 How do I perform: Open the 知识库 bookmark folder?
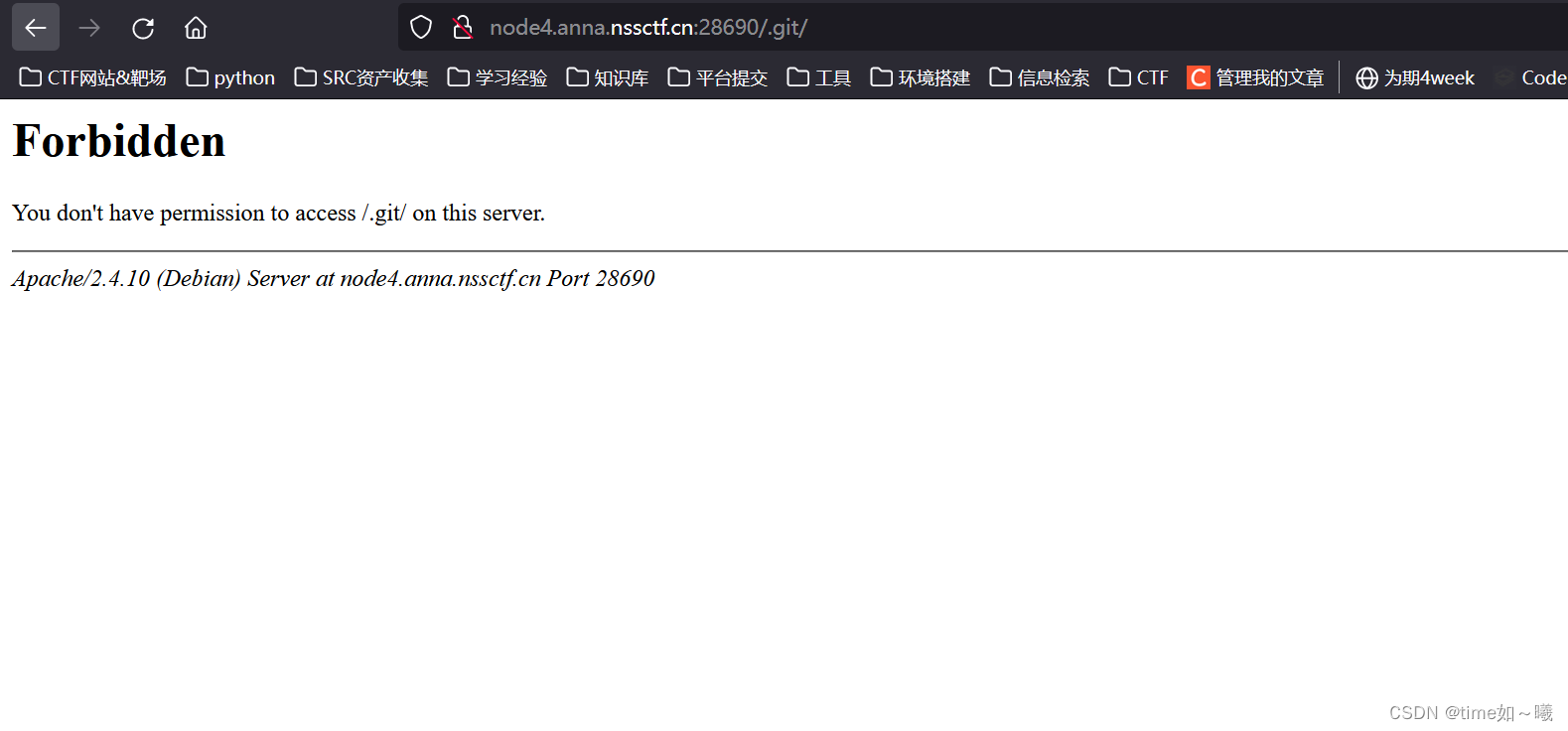608,77
